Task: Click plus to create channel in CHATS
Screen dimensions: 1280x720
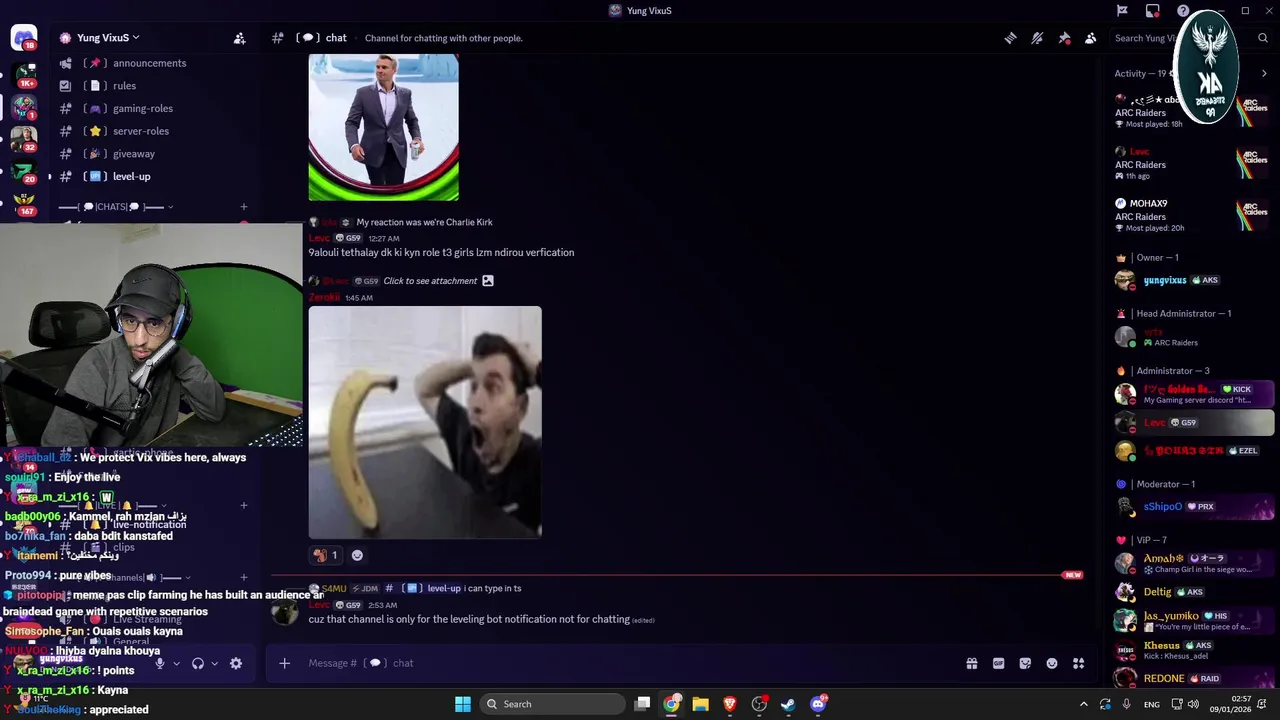Action: click(x=243, y=207)
